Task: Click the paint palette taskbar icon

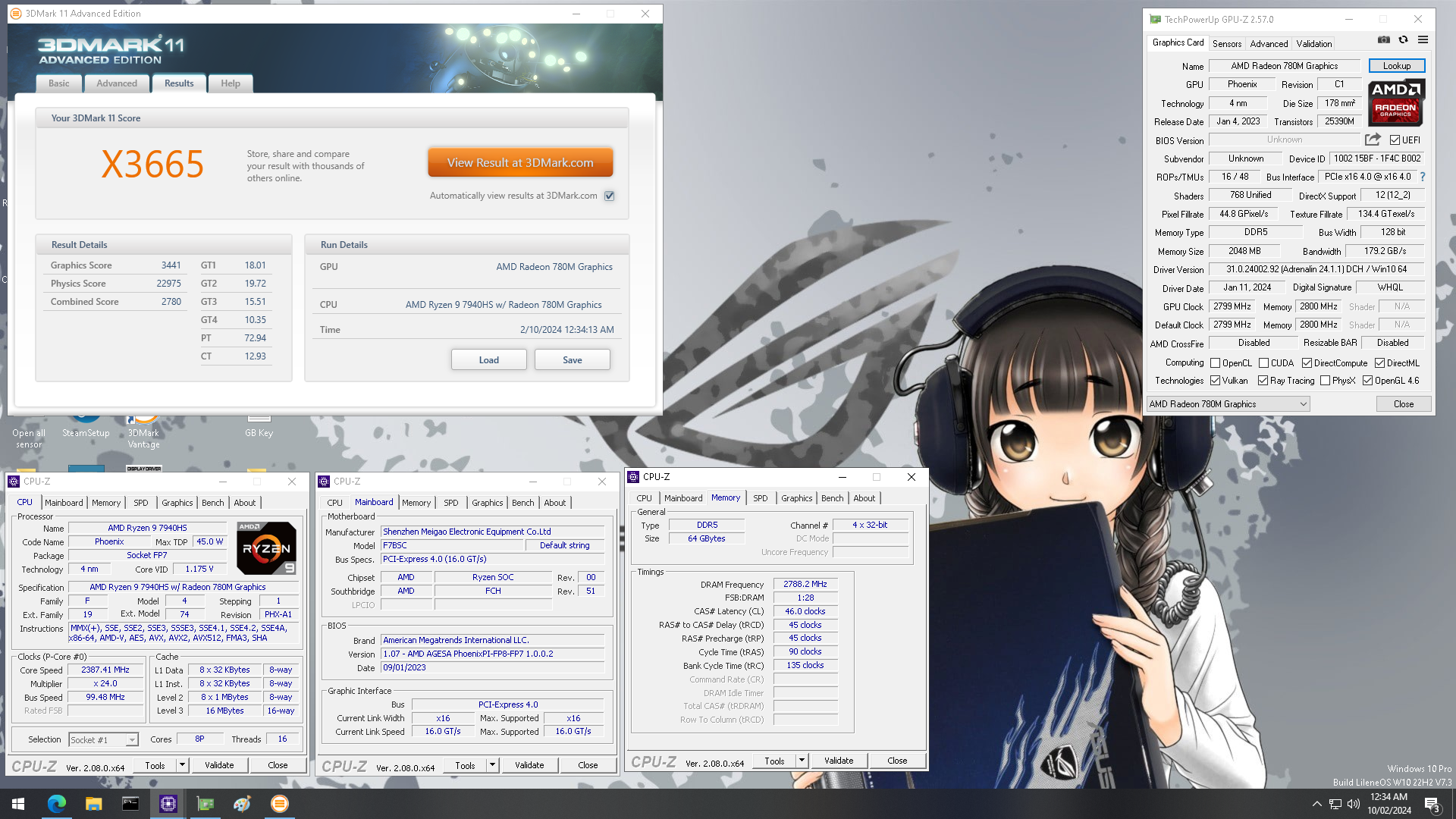Action: [242, 804]
